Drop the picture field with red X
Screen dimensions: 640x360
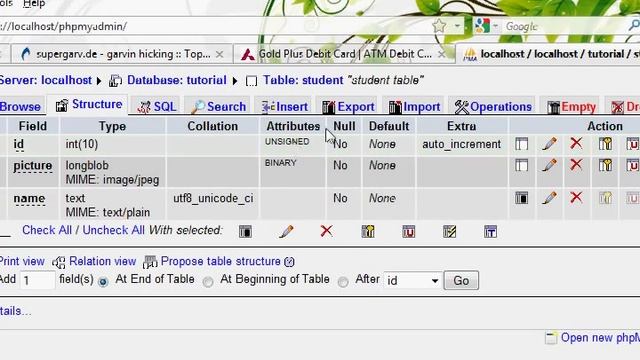576,164
